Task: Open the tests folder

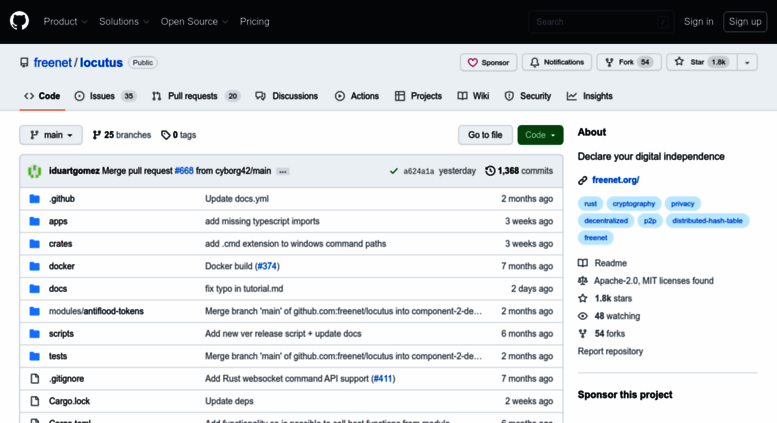Action: tap(57, 356)
